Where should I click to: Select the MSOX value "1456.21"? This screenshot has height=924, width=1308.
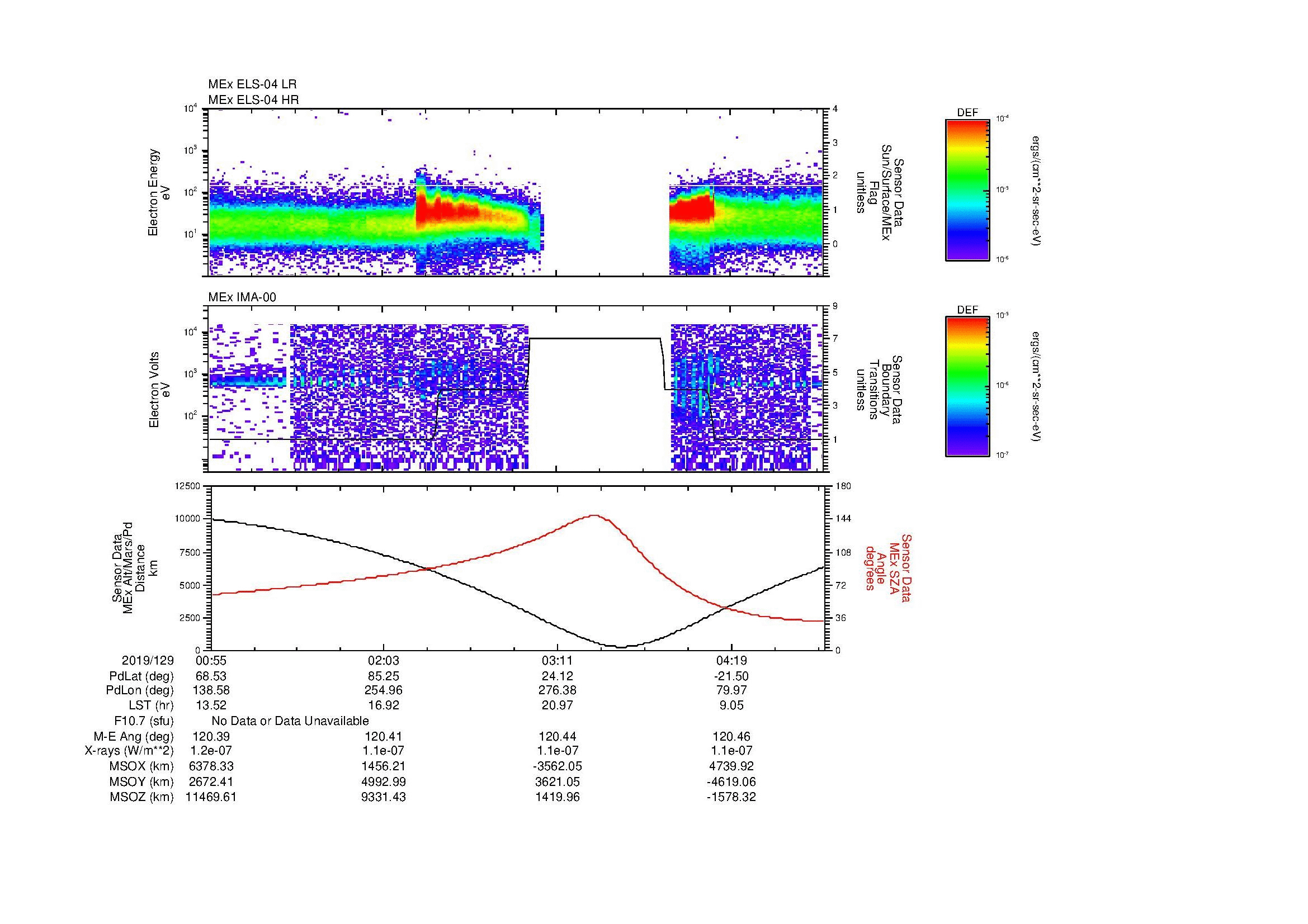click(x=384, y=767)
